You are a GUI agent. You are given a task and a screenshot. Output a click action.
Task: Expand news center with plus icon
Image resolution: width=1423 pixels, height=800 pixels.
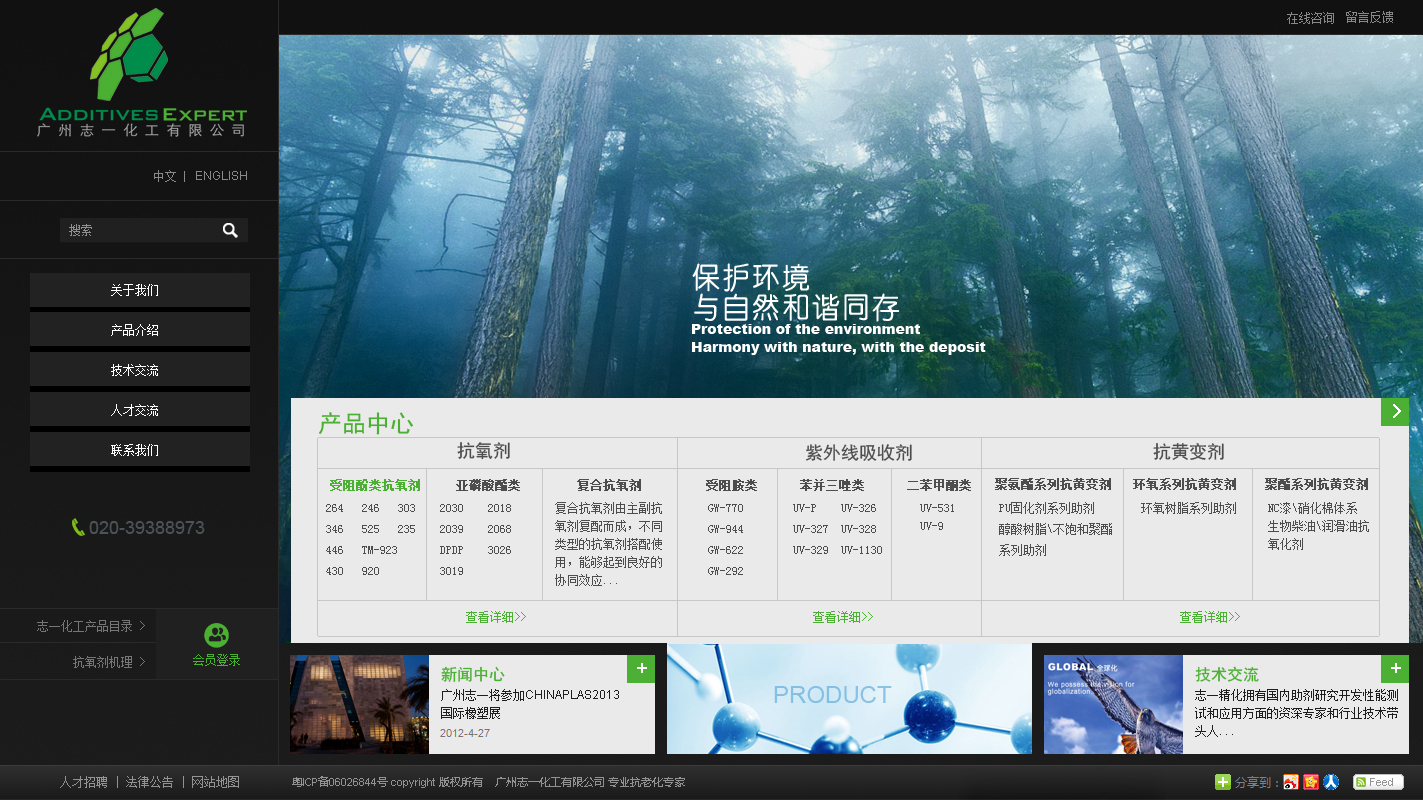pos(641,669)
